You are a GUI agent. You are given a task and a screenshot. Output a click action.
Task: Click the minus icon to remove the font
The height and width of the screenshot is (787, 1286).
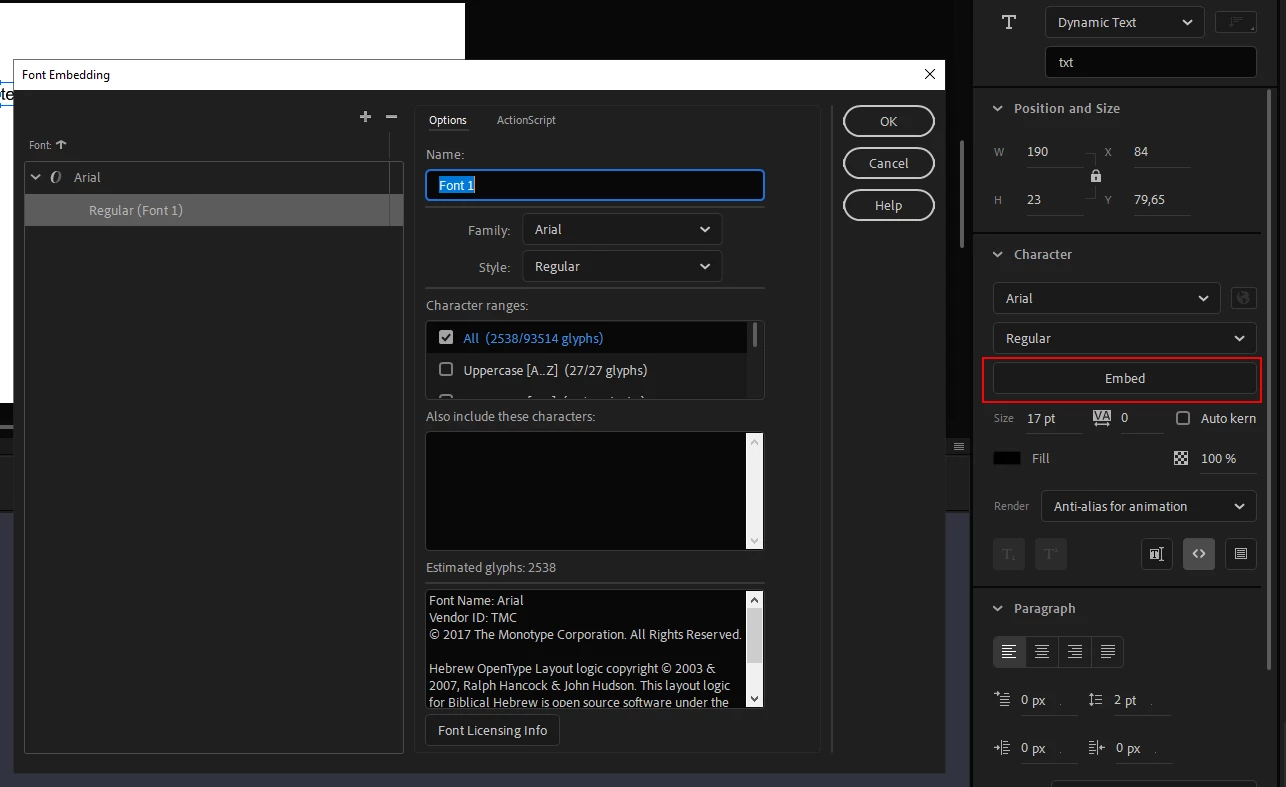pyautogui.click(x=391, y=117)
